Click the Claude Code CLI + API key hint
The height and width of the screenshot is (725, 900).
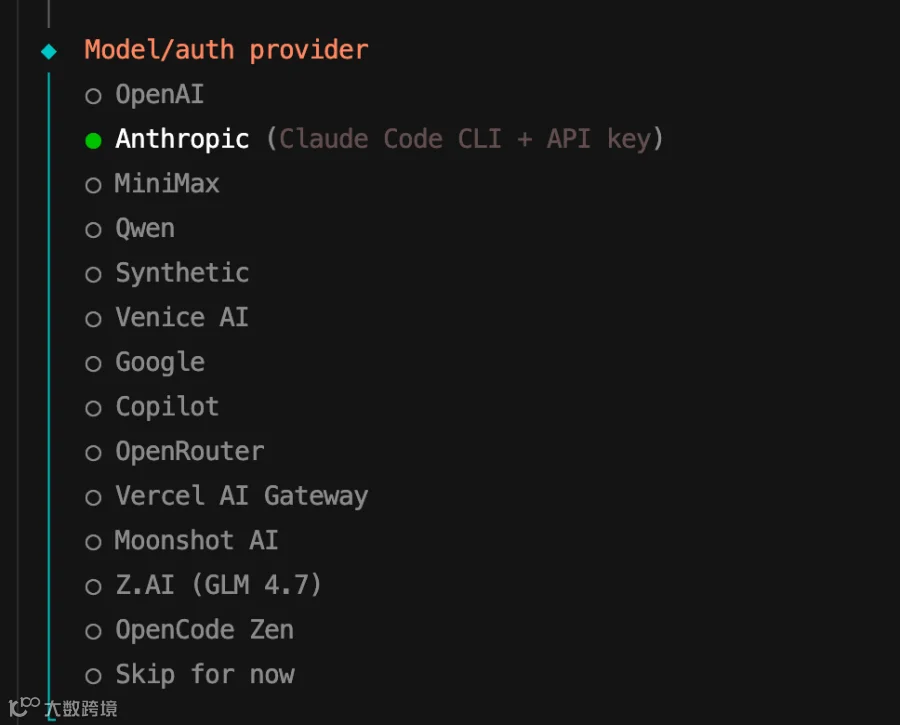click(465, 139)
